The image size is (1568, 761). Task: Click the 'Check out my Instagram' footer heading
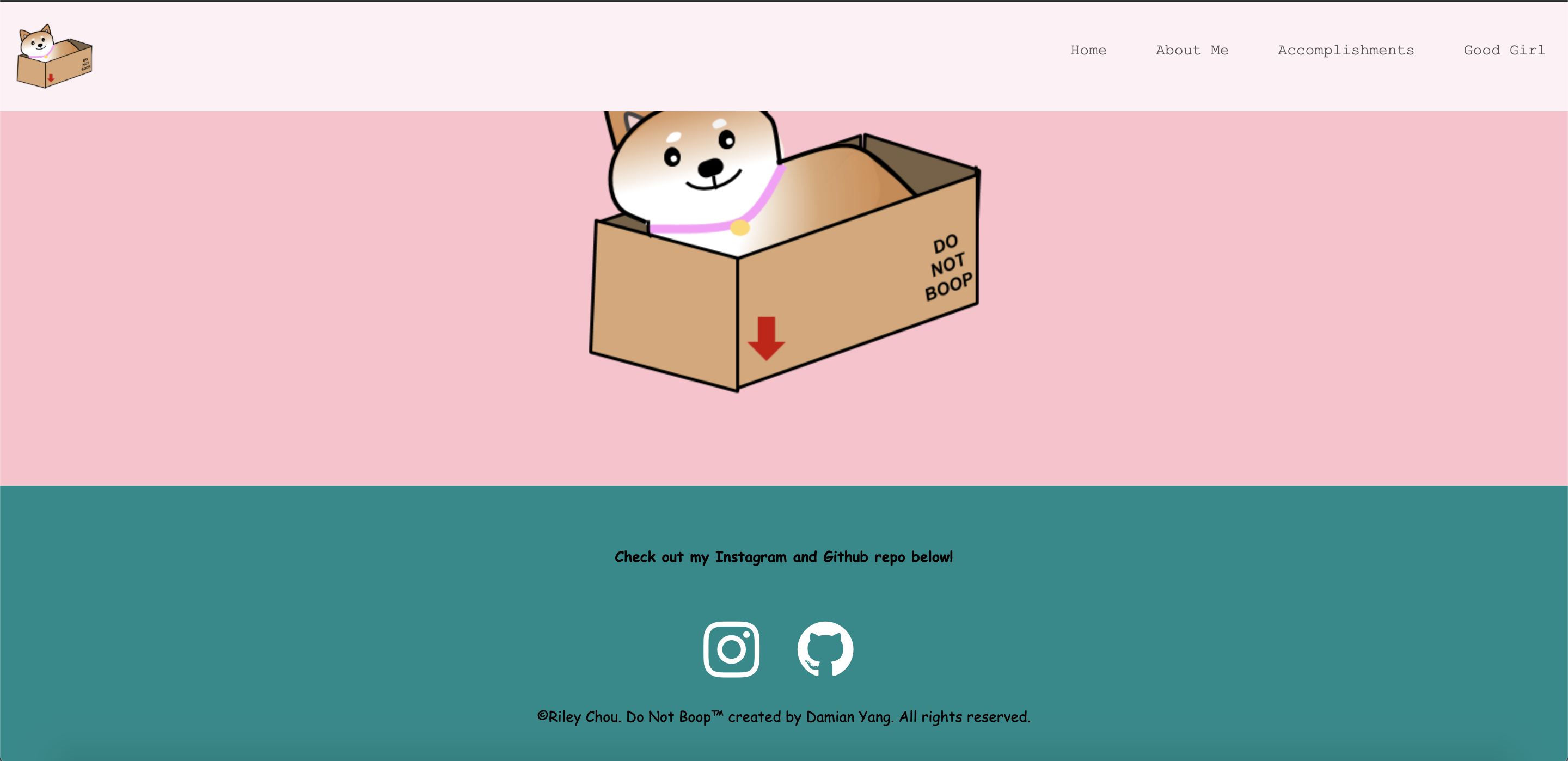(783, 557)
